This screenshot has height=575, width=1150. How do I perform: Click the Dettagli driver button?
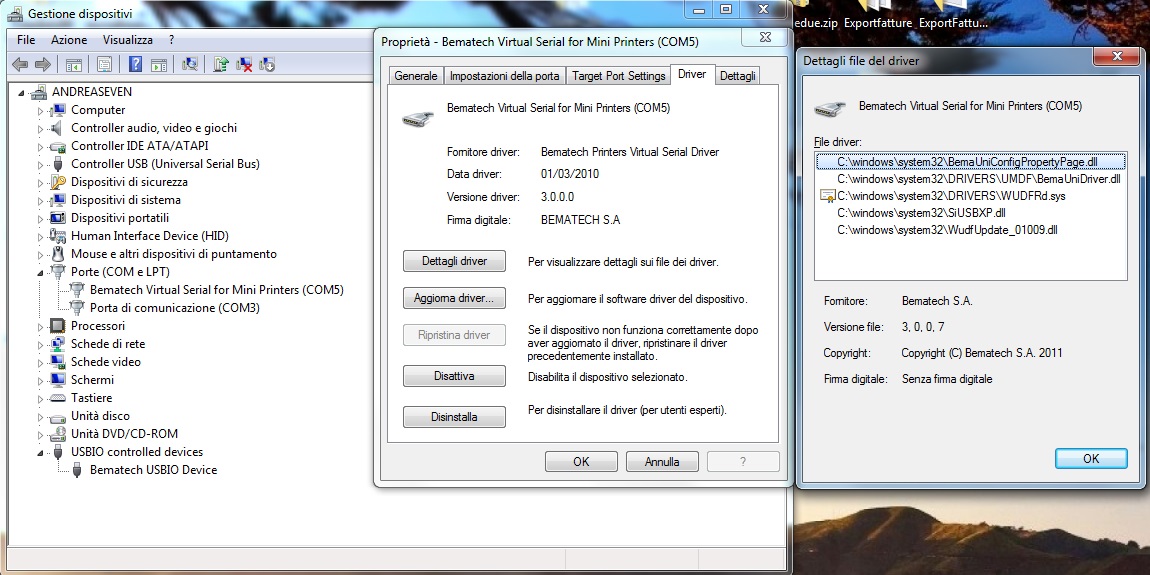click(454, 261)
